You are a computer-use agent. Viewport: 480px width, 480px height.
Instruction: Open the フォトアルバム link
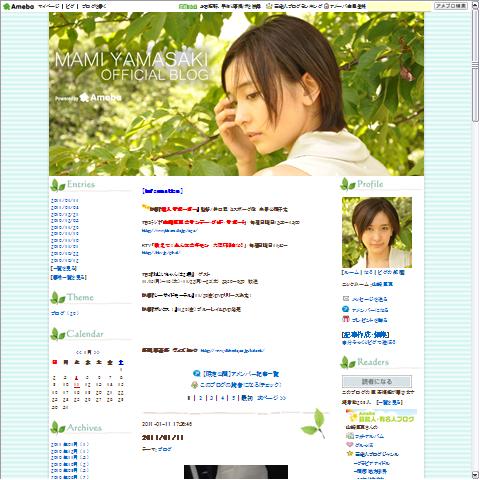(x=369, y=436)
